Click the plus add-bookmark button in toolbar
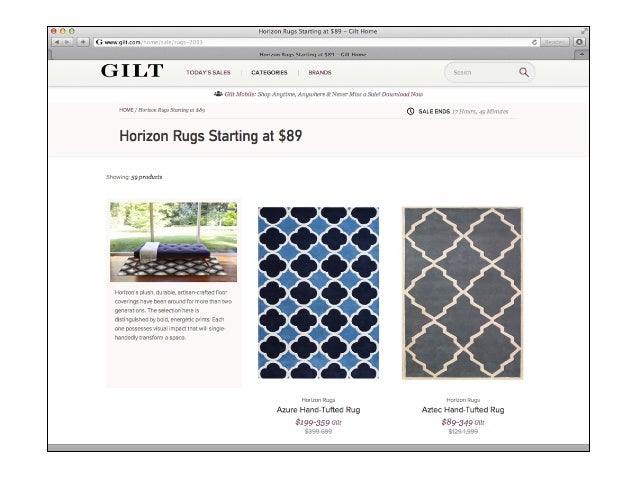Screen dimensions: 638x479 [83, 42]
